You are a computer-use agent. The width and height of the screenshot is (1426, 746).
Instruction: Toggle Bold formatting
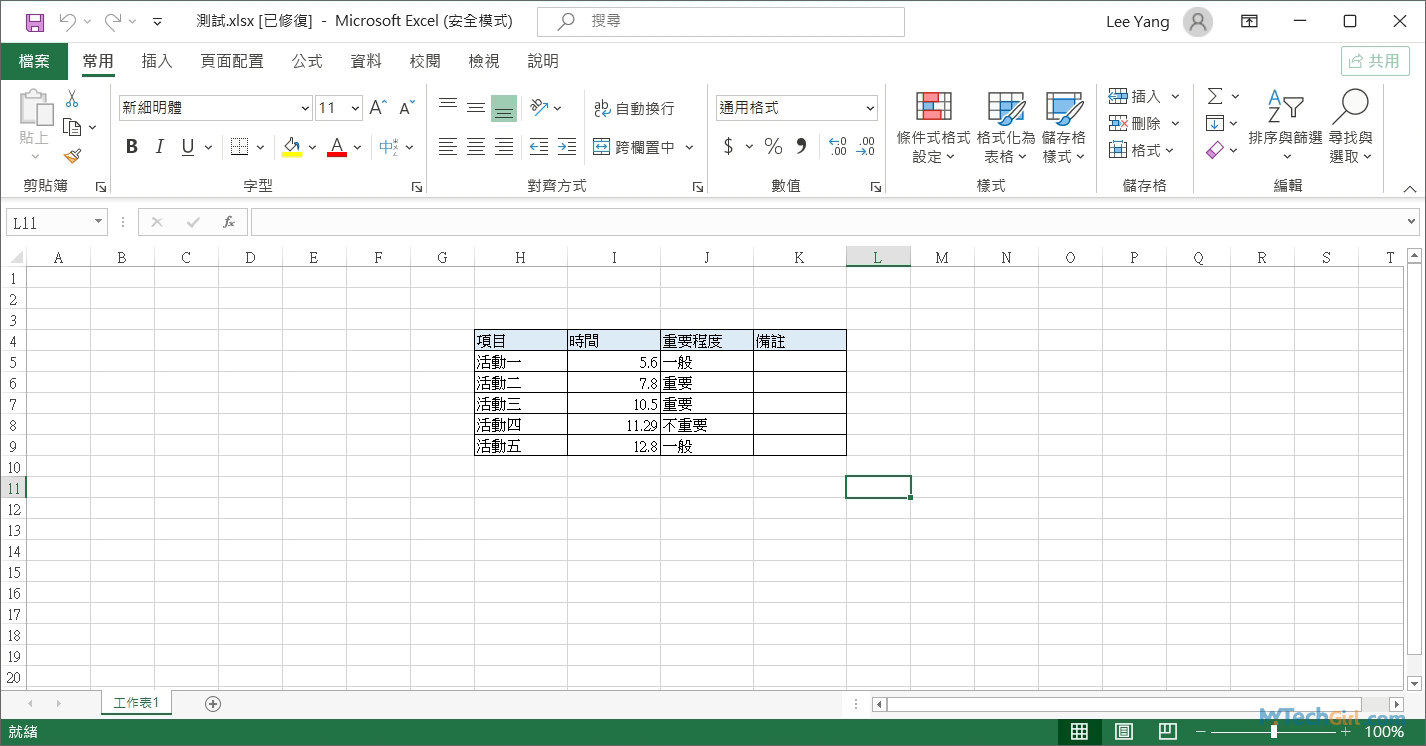pyautogui.click(x=131, y=147)
